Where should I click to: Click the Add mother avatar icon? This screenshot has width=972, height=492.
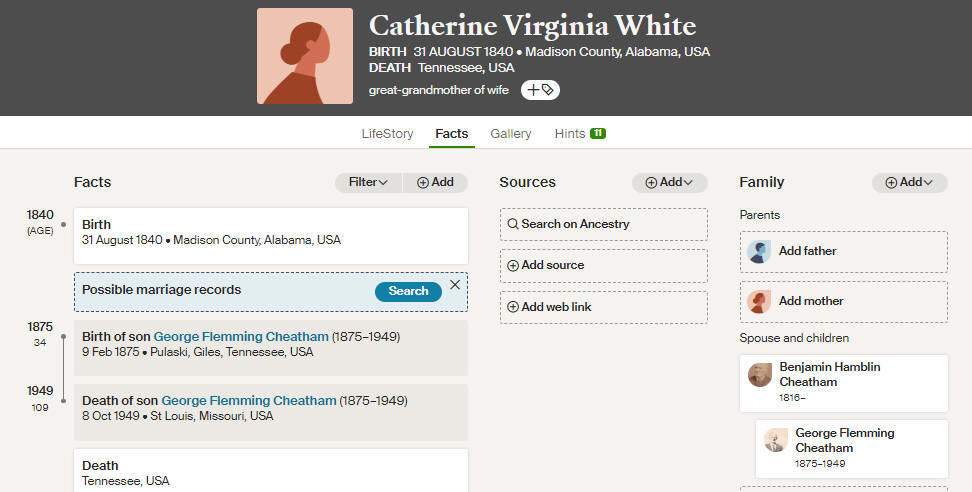759,302
